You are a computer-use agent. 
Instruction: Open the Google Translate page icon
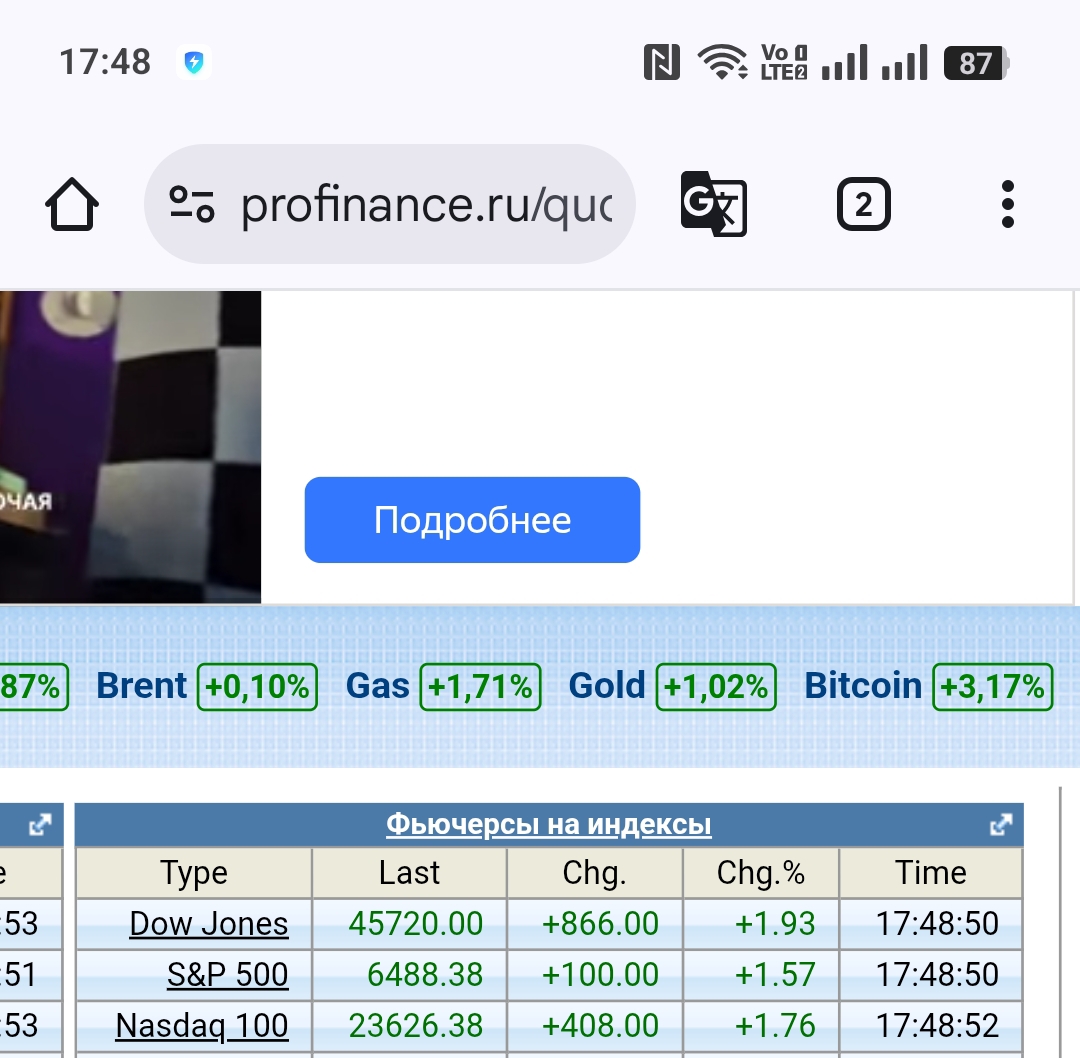(x=713, y=204)
